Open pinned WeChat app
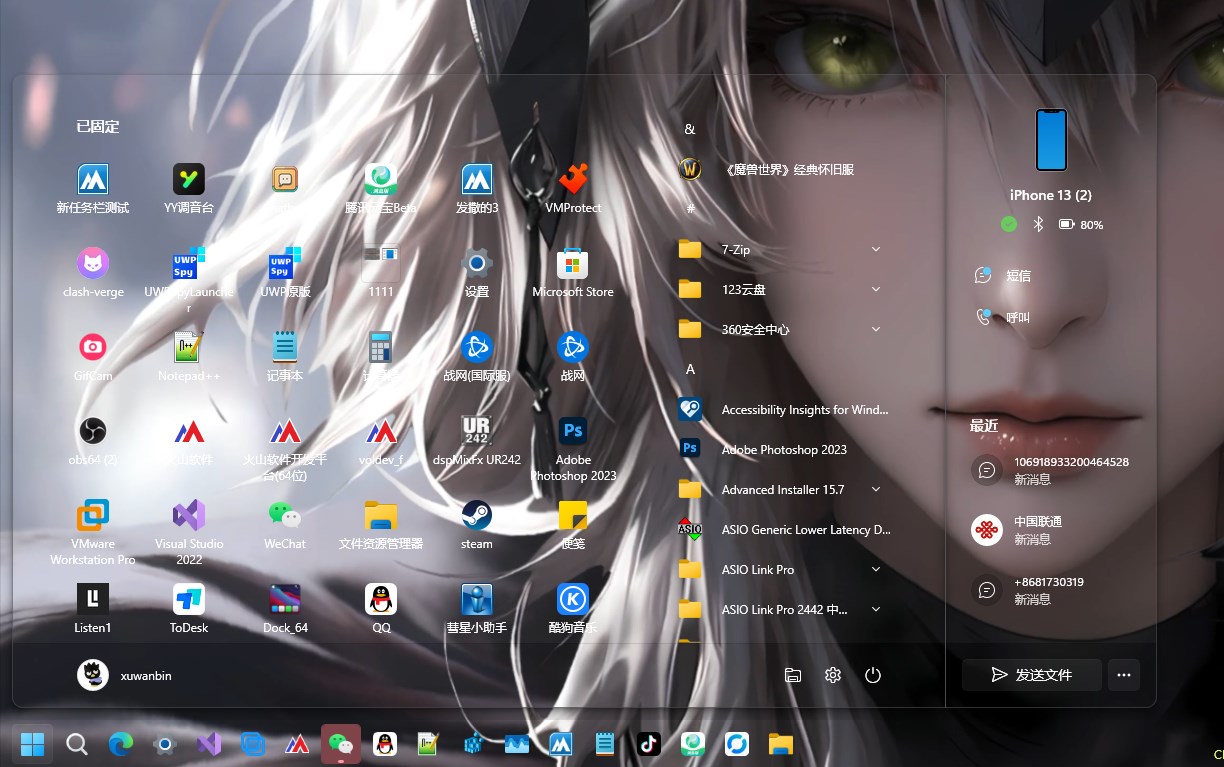1224x767 pixels. [285, 525]
